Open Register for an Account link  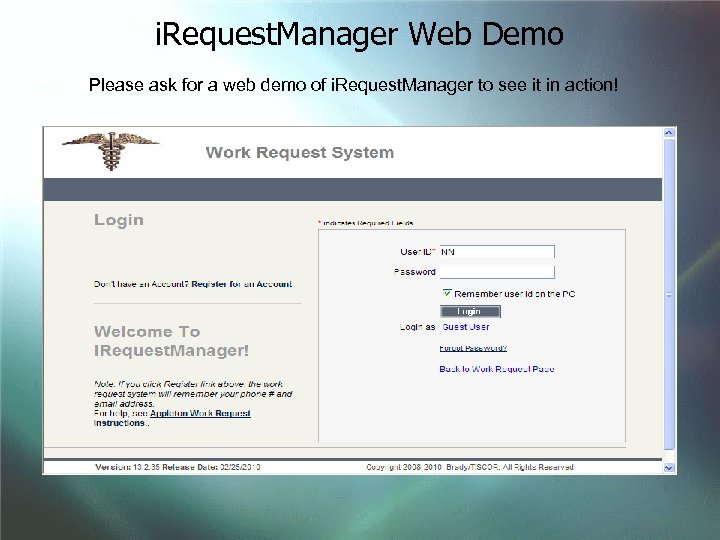[x=242, y=284]
